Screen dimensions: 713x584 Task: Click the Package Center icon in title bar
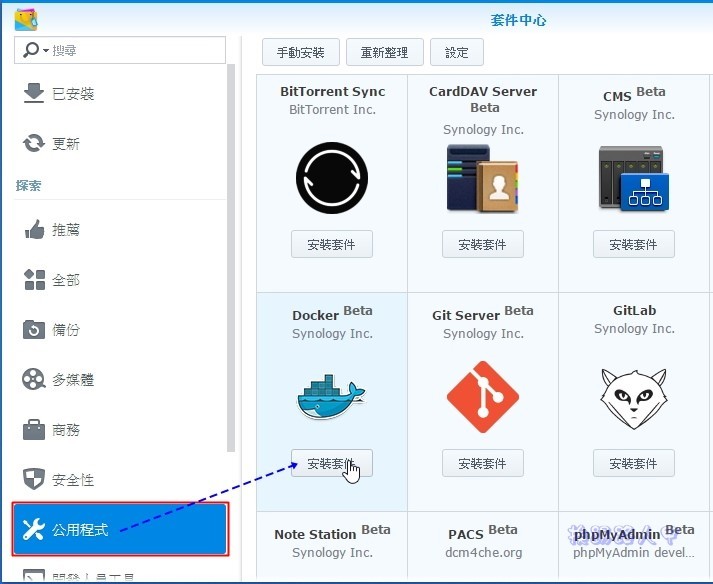[27, 19]
